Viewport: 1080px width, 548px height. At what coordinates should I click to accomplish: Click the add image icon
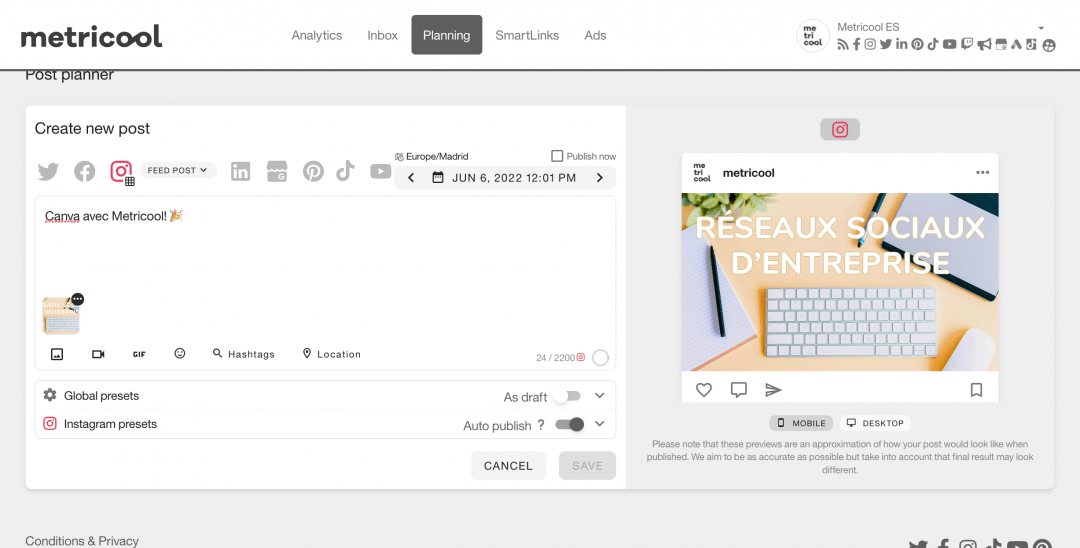[57, 354]
